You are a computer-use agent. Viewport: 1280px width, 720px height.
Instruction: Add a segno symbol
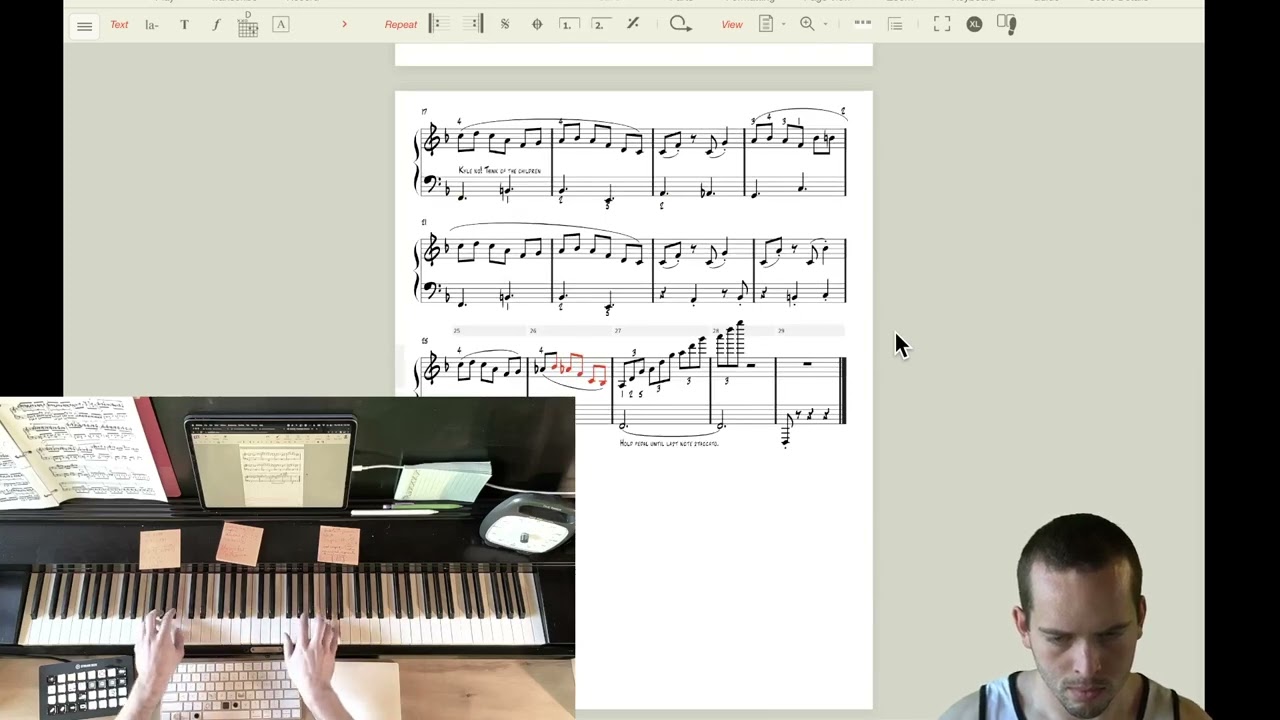505,24
